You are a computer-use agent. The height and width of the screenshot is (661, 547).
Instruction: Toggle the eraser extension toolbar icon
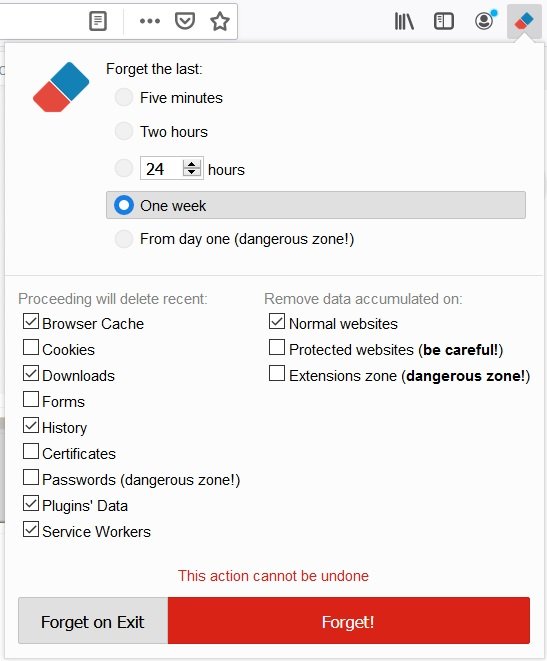click(x=524, y=21)
